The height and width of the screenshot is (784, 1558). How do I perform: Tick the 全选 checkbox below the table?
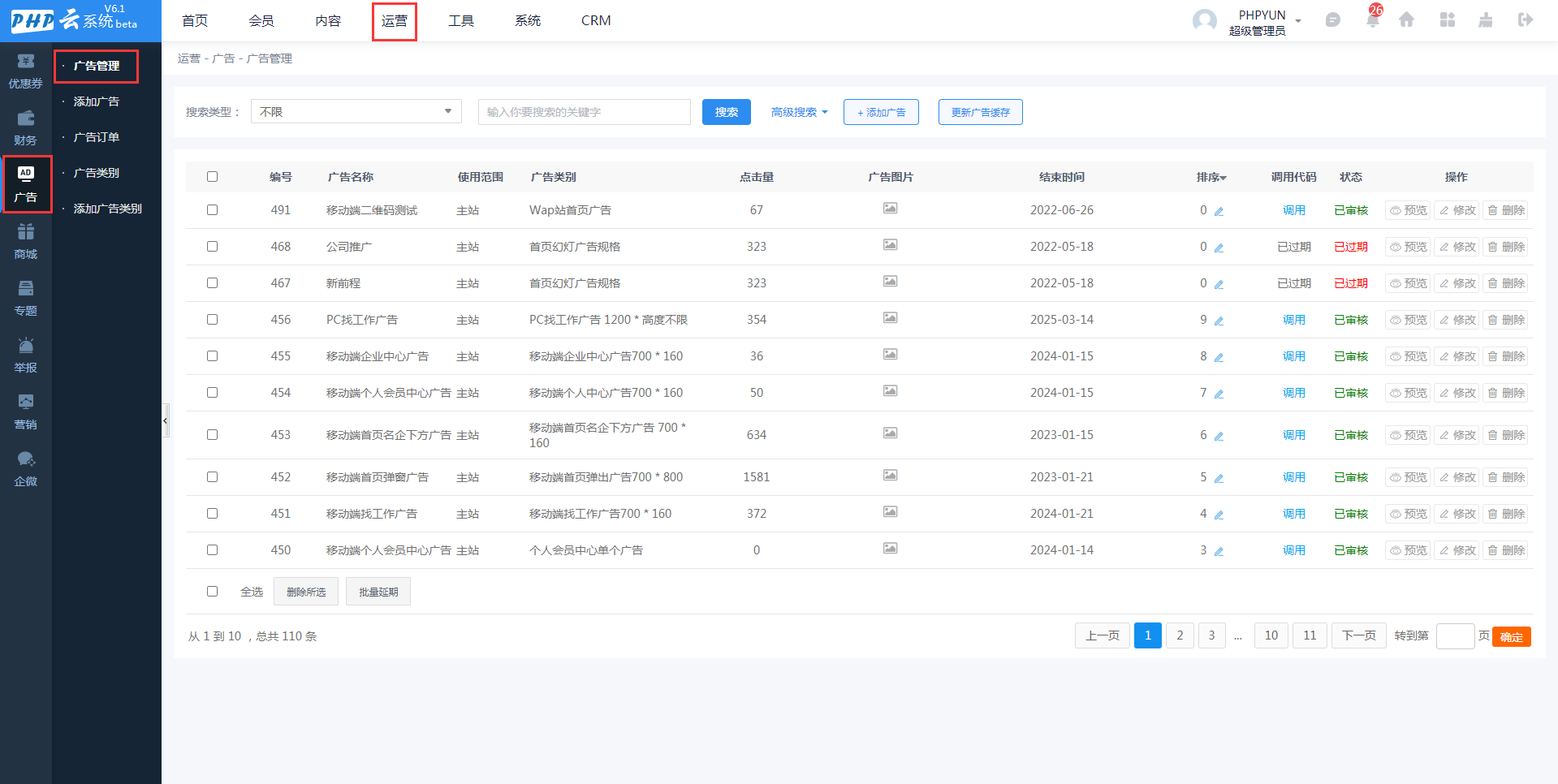pos(212,592)
